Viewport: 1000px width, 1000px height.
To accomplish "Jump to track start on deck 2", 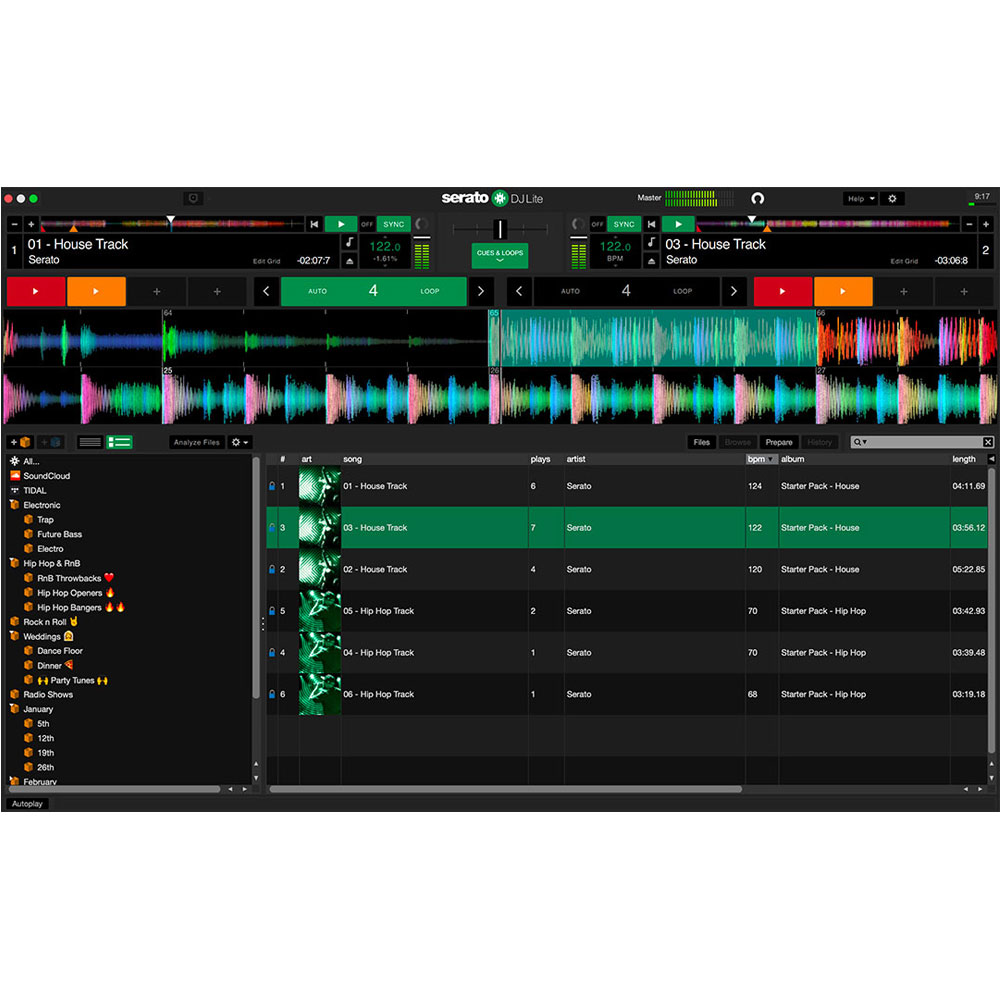I will (x=651, y=224).
